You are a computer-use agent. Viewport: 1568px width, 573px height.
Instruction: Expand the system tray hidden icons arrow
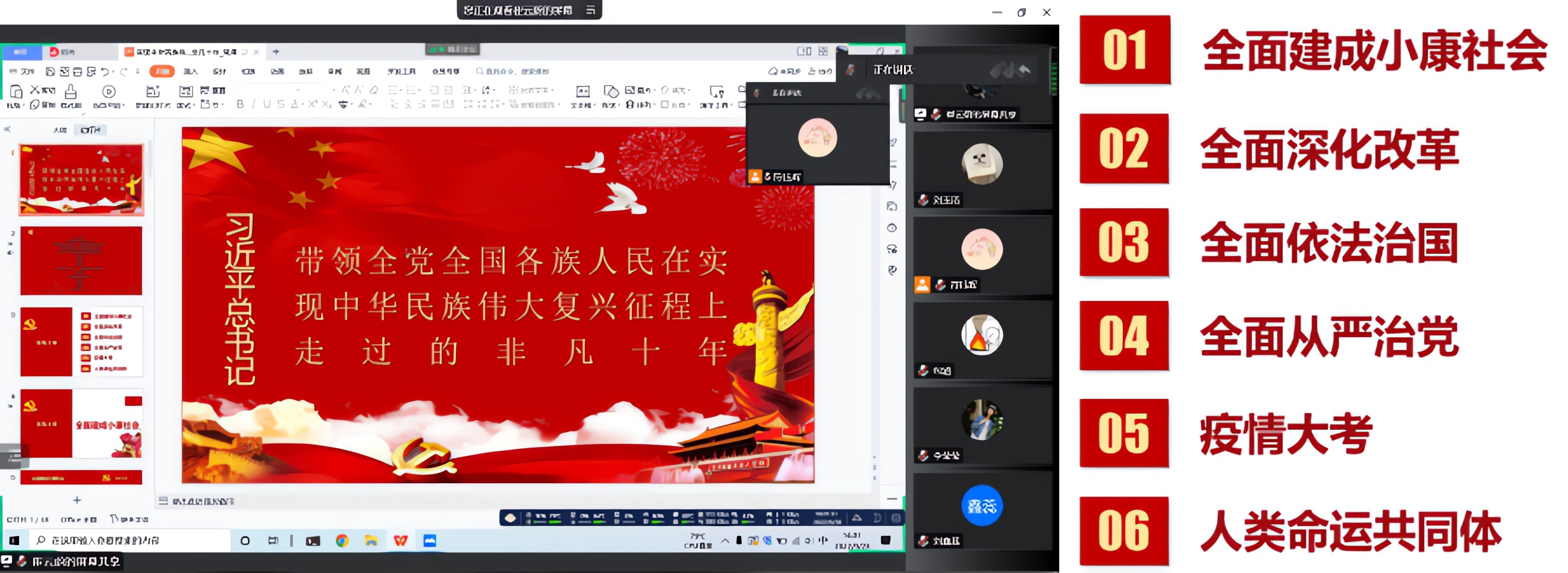point(725,540)
